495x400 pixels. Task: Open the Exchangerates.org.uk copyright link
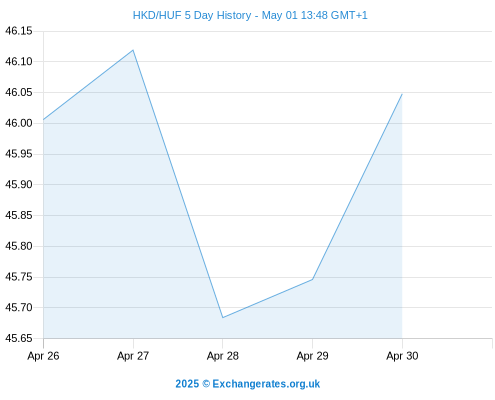pyautogui.click(x=248, y=384)
